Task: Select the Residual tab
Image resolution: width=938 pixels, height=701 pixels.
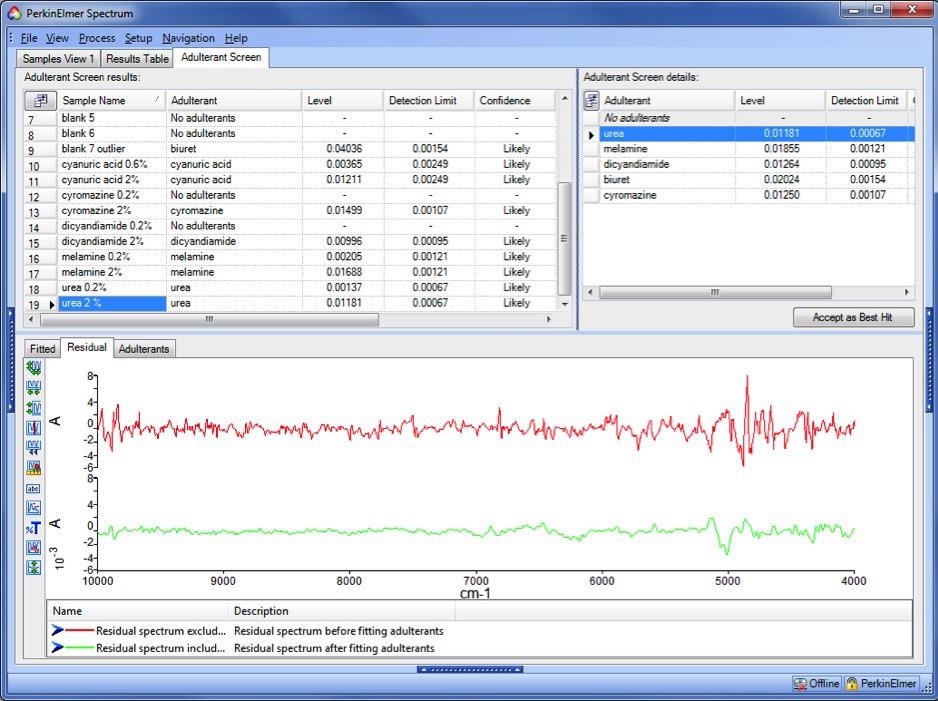Action: pos(87,348)
